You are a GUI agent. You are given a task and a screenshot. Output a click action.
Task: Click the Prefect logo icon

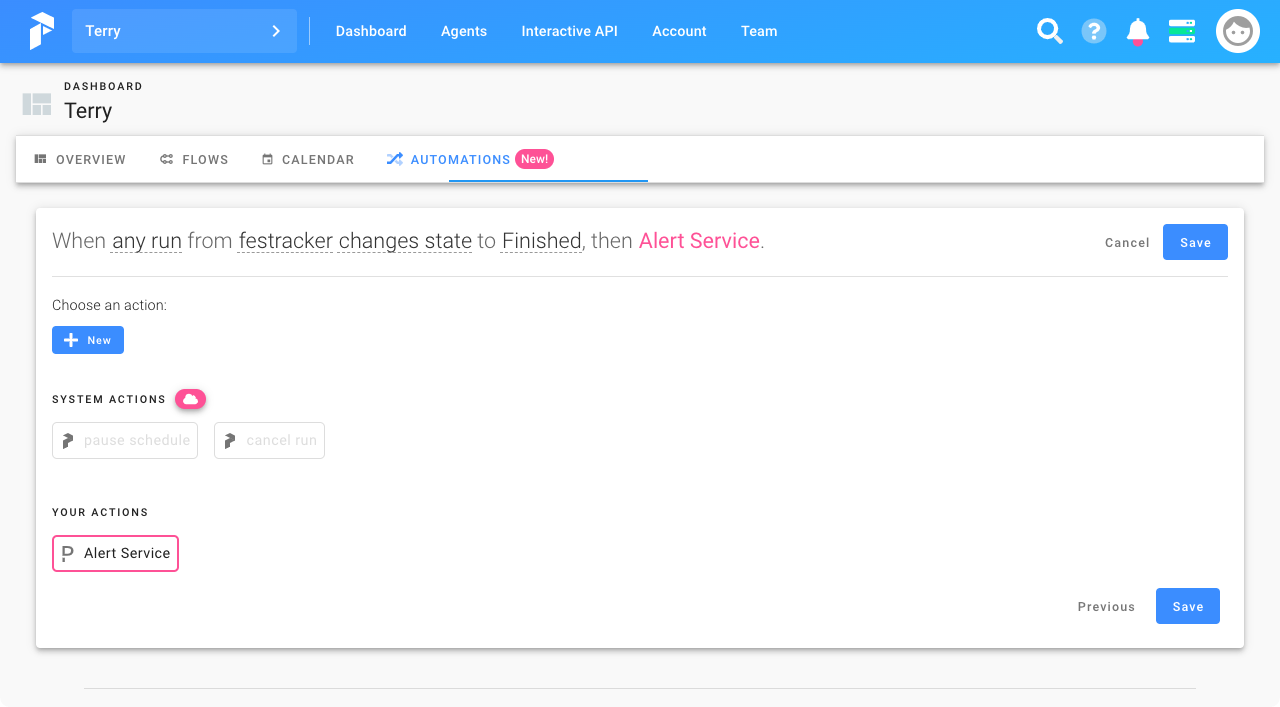41,31
